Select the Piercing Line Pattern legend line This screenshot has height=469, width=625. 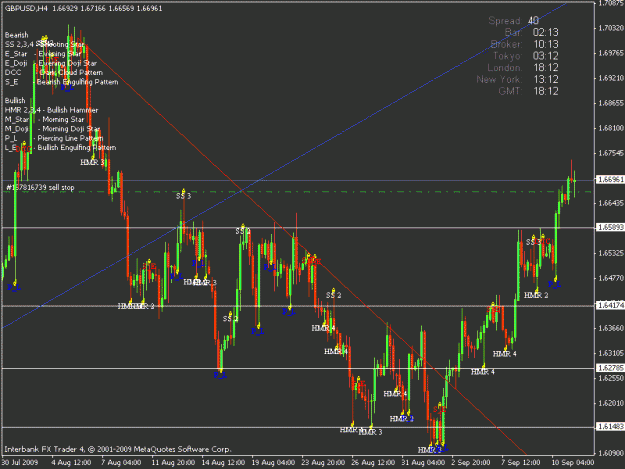[54, 138]
